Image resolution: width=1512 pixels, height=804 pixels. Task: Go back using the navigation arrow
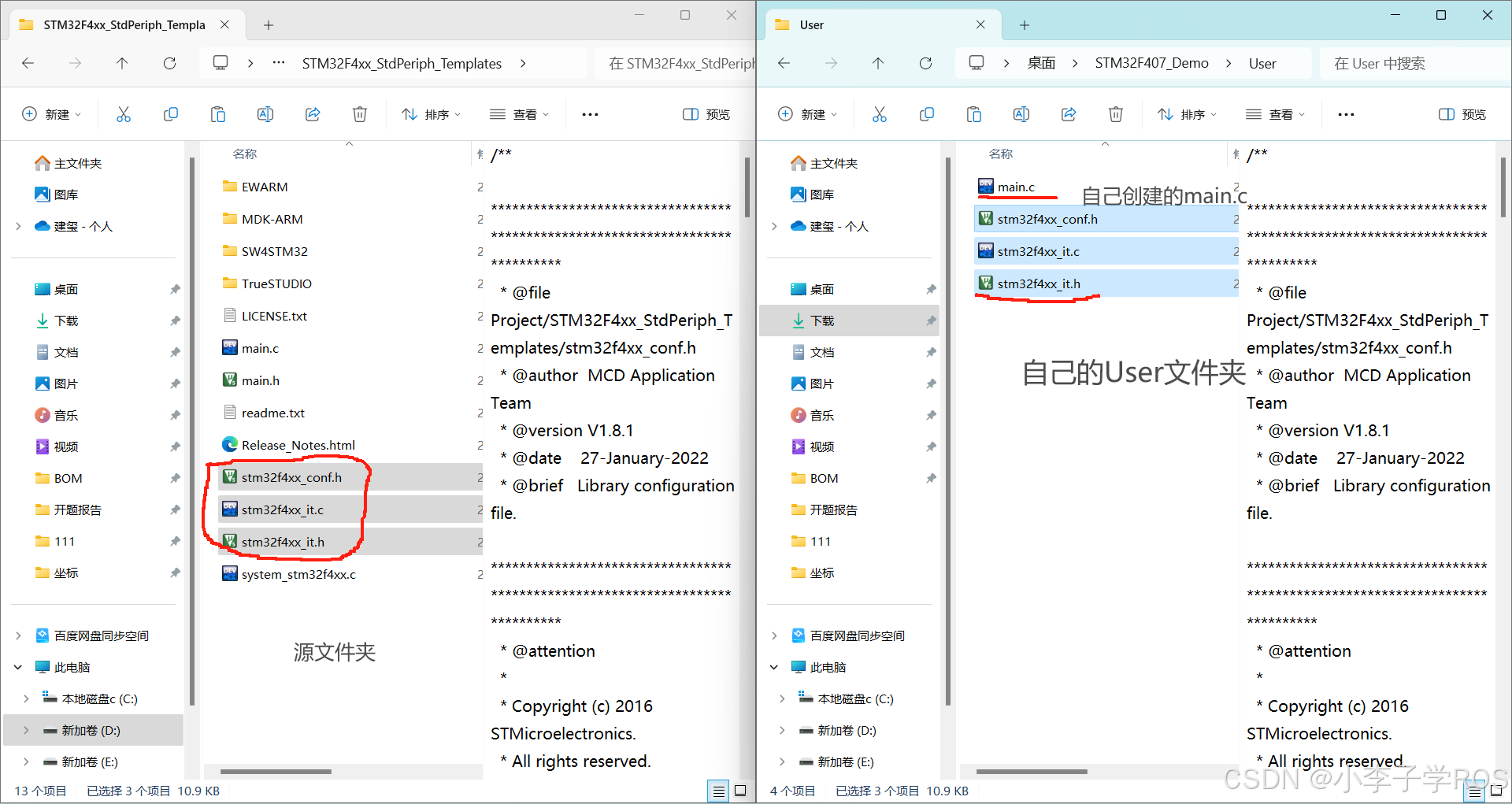(x=784, y=63)
